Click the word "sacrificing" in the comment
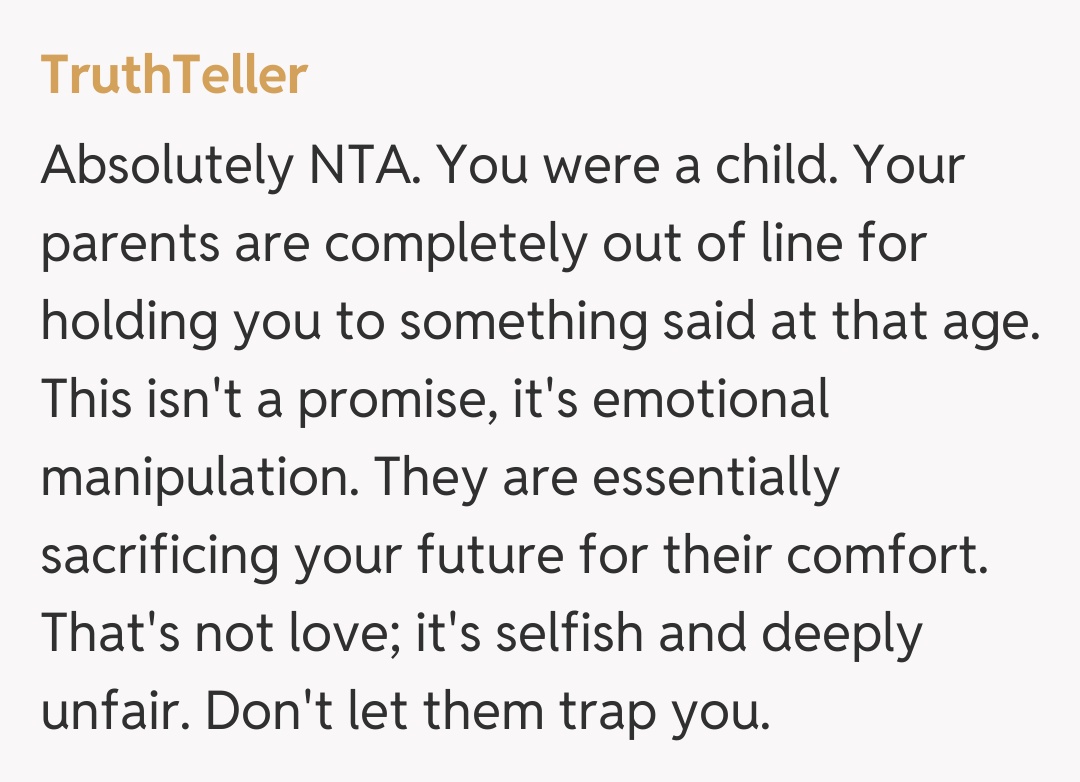 (160, 557)
